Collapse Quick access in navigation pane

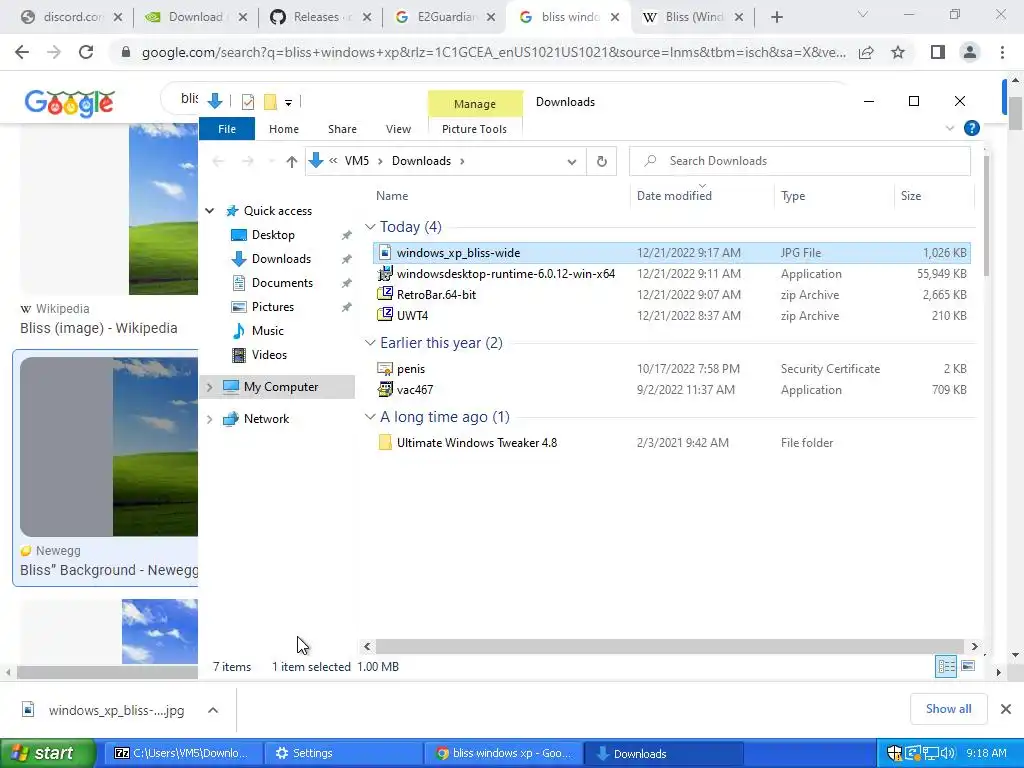(x=210, y=210)
